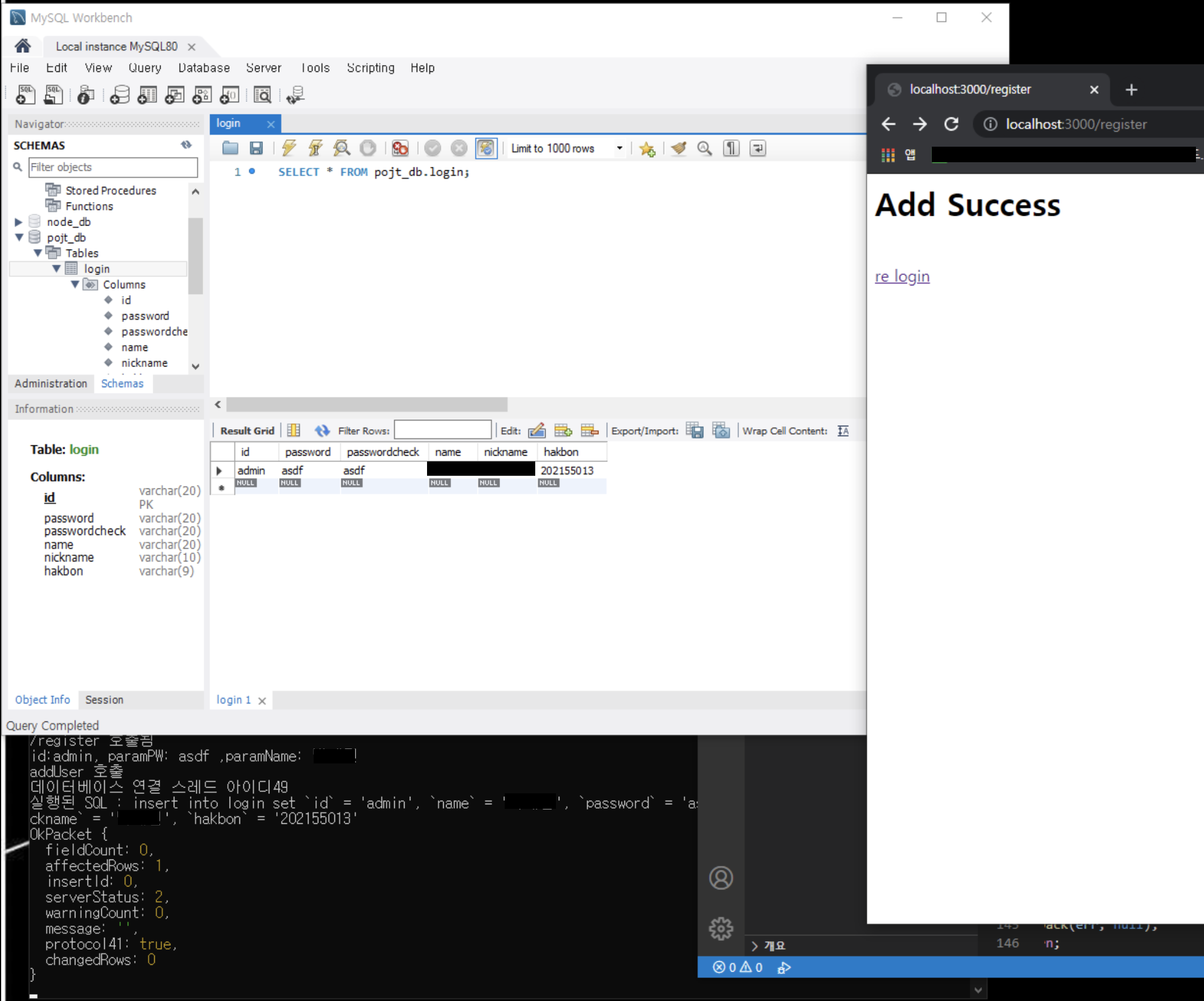The image size is (1204, 1001).
Task: Close the Local instance MySQL80 tab
Action: point(192,47)
